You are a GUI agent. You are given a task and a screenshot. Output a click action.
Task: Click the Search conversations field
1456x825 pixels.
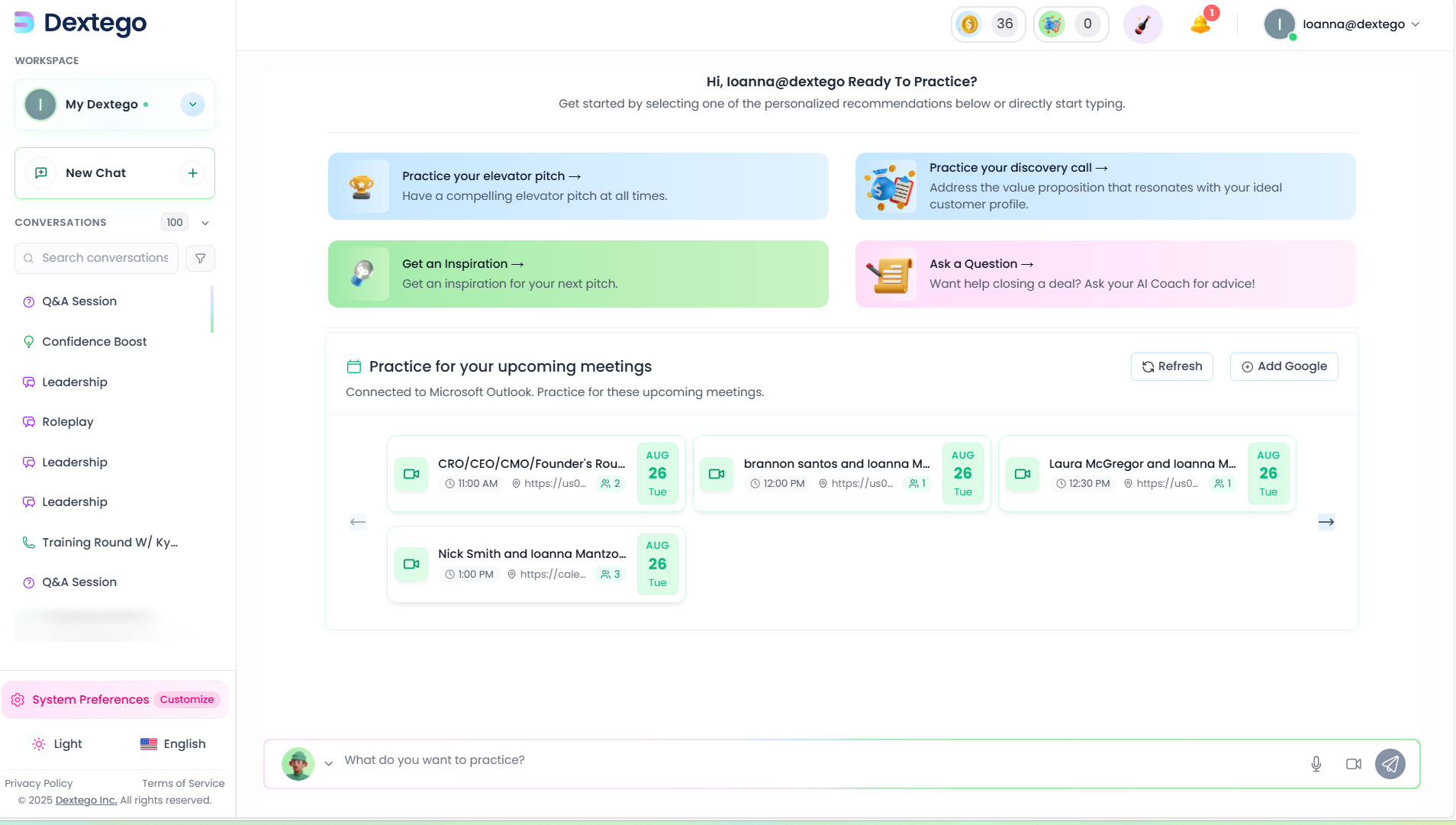(105, 258)
